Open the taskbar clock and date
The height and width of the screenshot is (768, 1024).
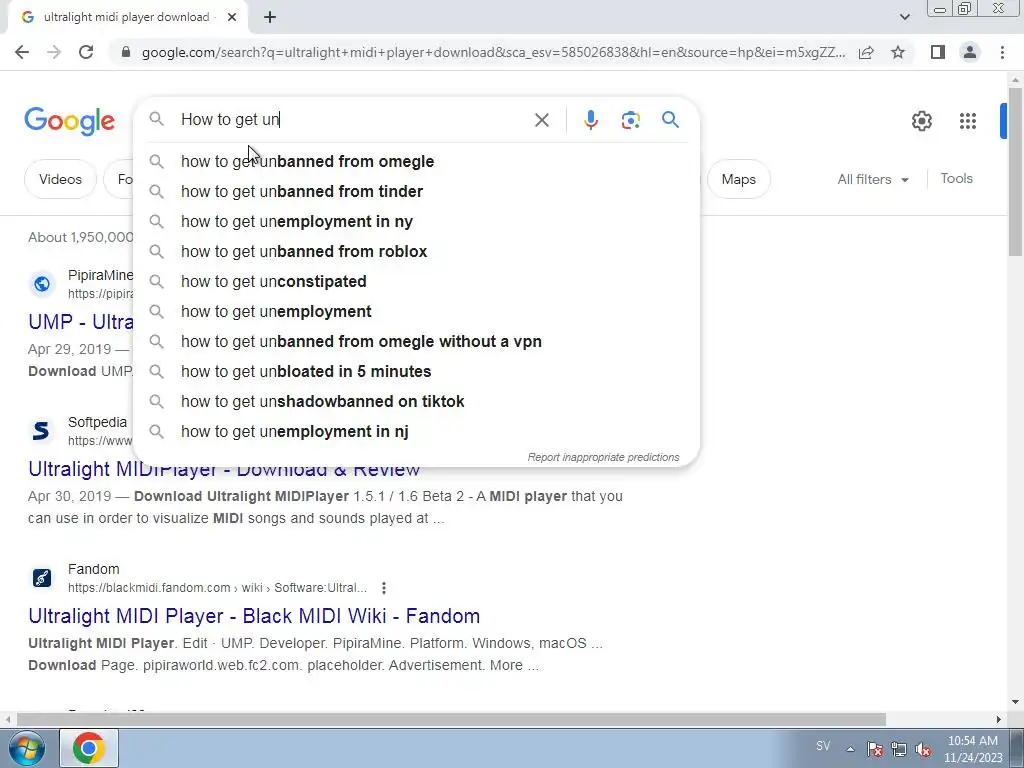coord(973,749)
